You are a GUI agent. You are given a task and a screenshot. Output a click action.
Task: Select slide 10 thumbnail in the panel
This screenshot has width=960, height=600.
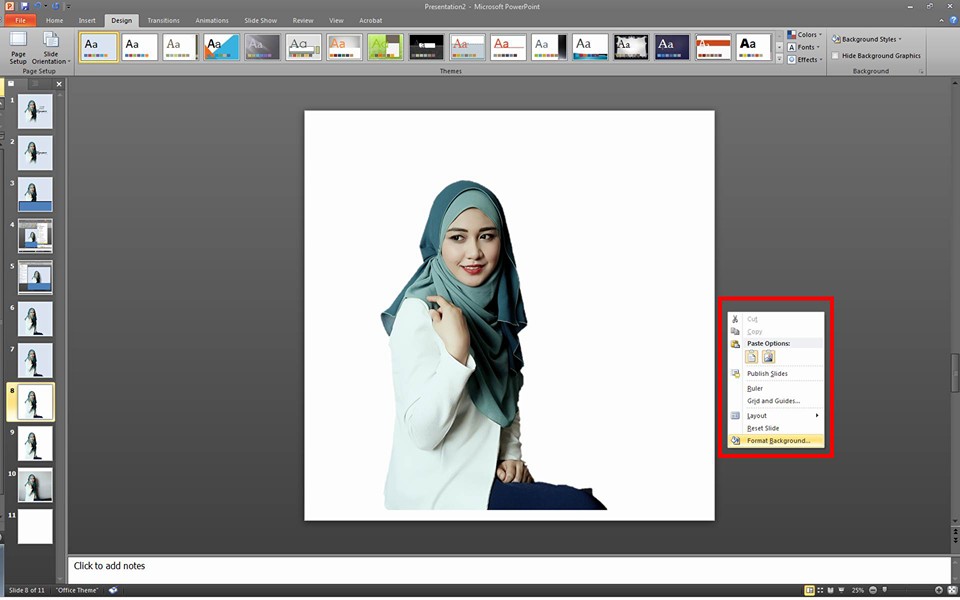pos(35,485)
